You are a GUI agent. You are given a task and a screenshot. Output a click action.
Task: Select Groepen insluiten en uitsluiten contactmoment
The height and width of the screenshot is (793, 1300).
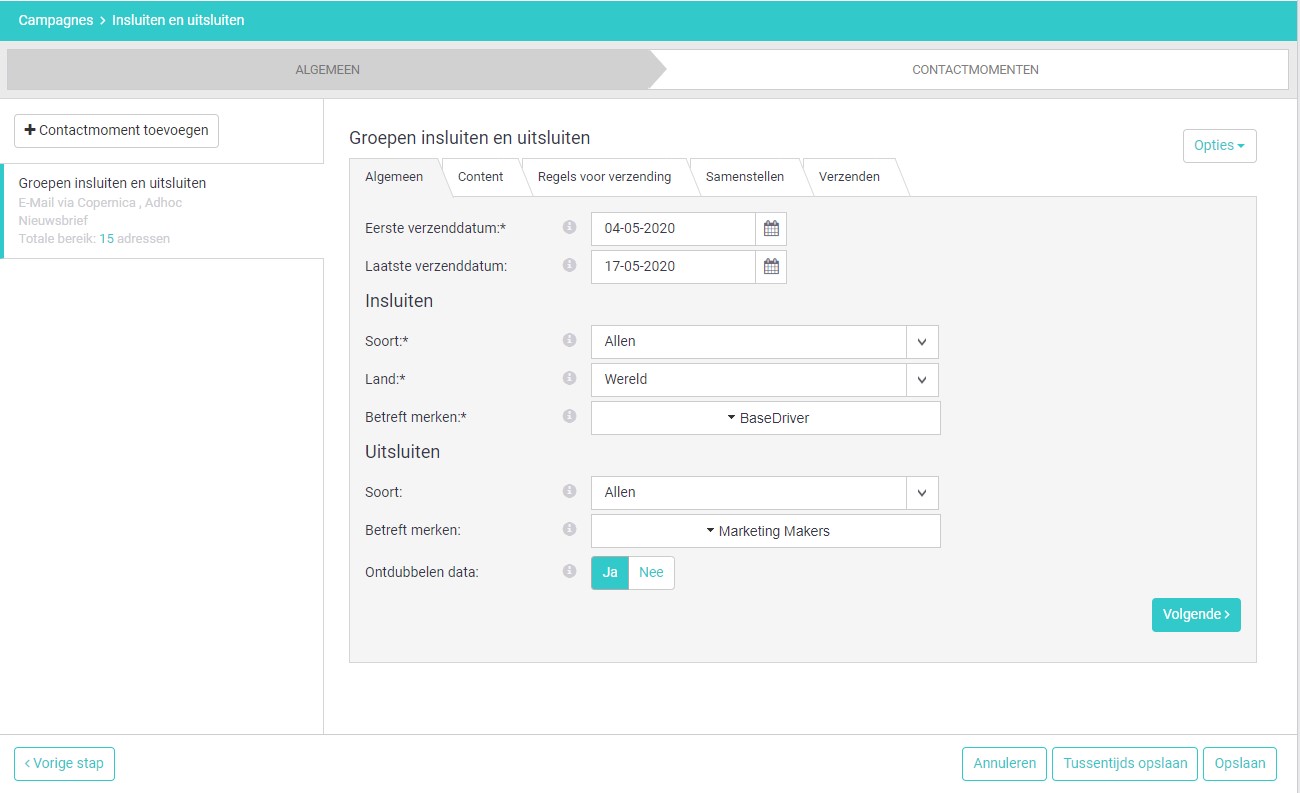point(163,211)
